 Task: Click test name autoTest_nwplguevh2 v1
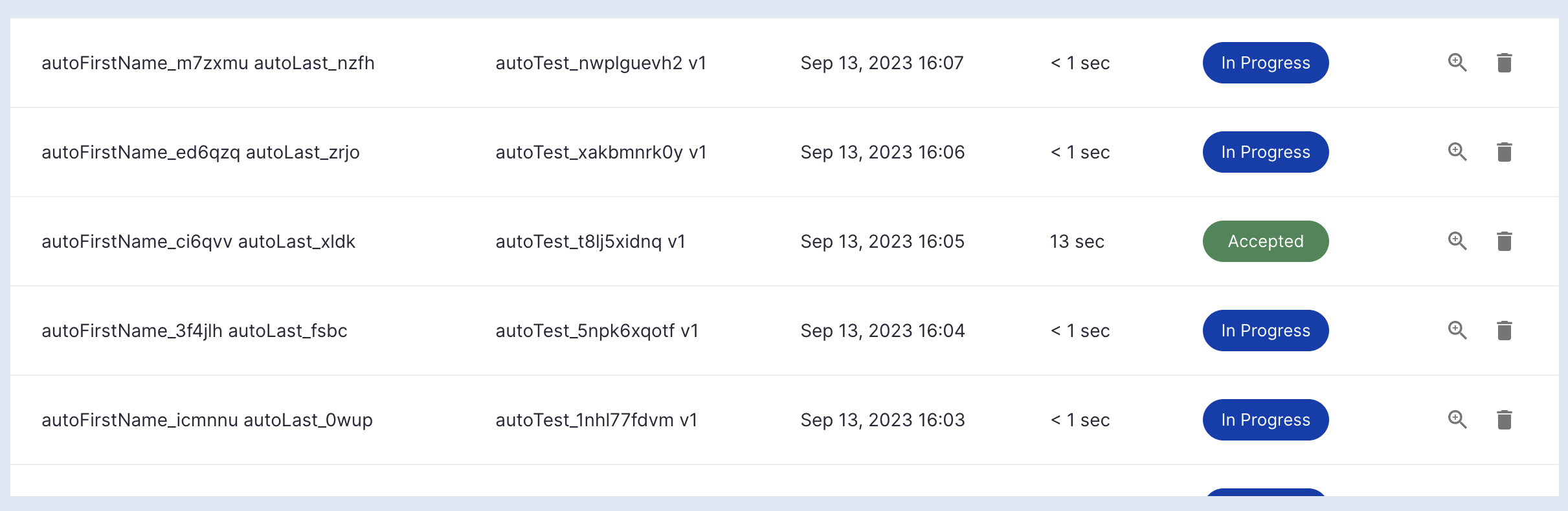tap(600, 63)
